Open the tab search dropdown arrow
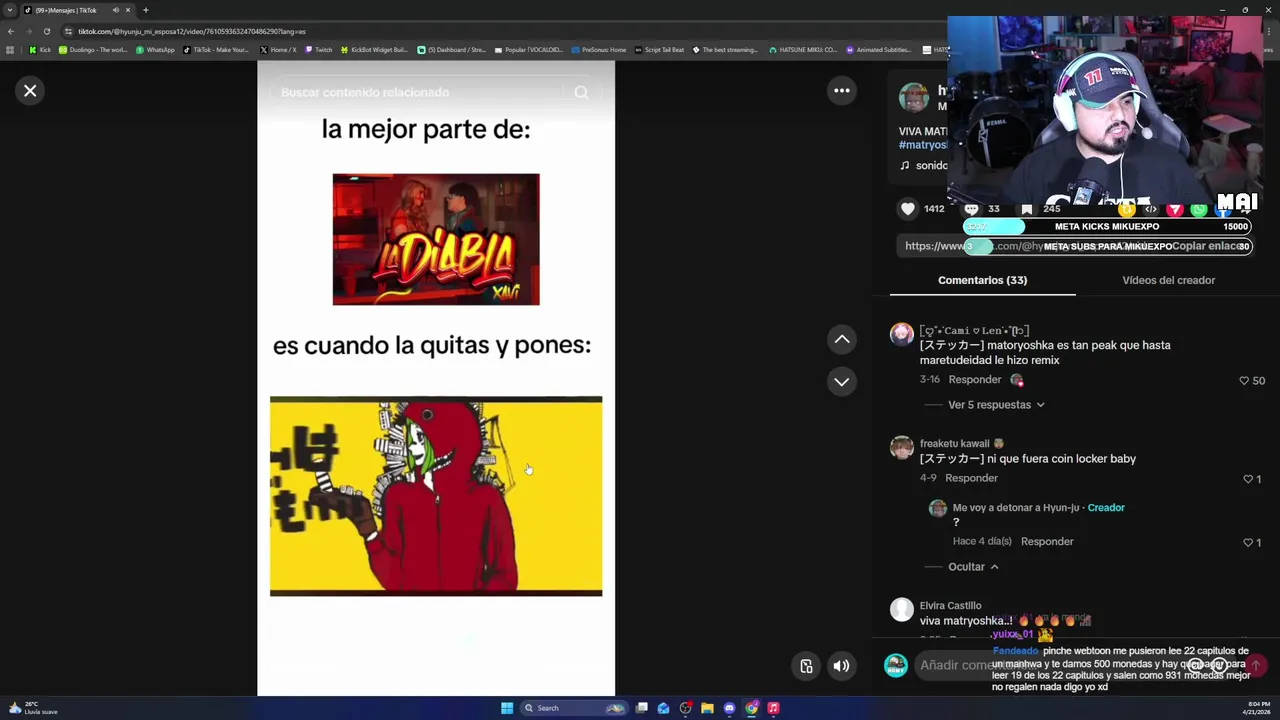The image size is (1280, 720). [x=10, y=10]
